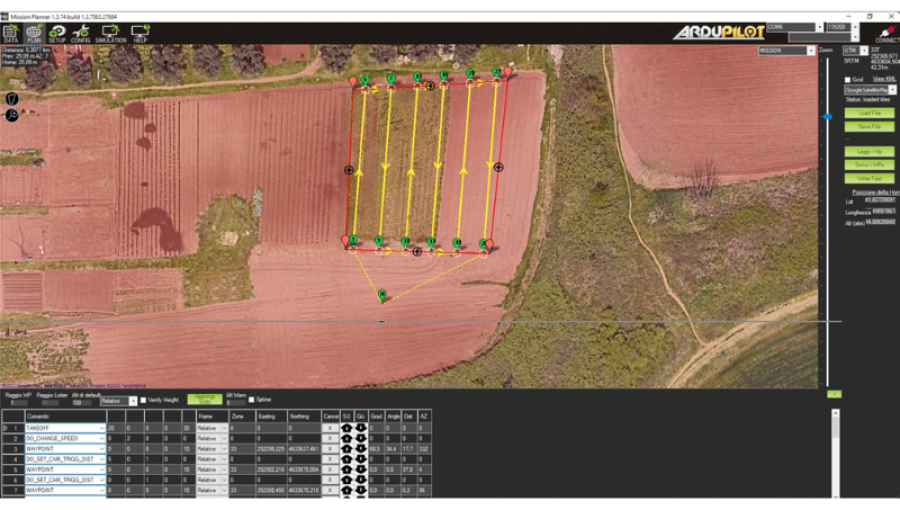Click the small green button below zoom slider
Image resolution: width=900 pixels, height=510 pixels.
coord(834,394)
